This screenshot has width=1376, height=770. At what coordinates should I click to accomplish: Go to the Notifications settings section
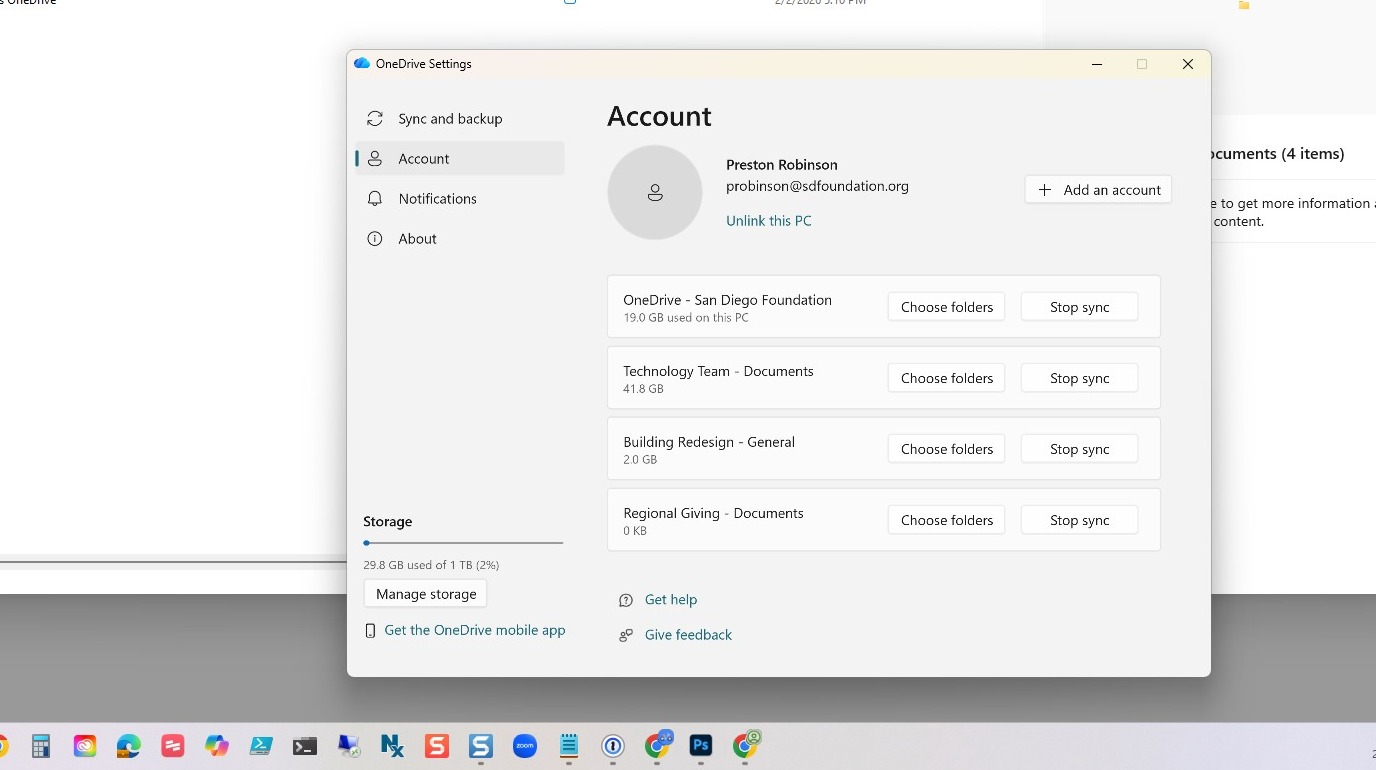tap(460, 199)
